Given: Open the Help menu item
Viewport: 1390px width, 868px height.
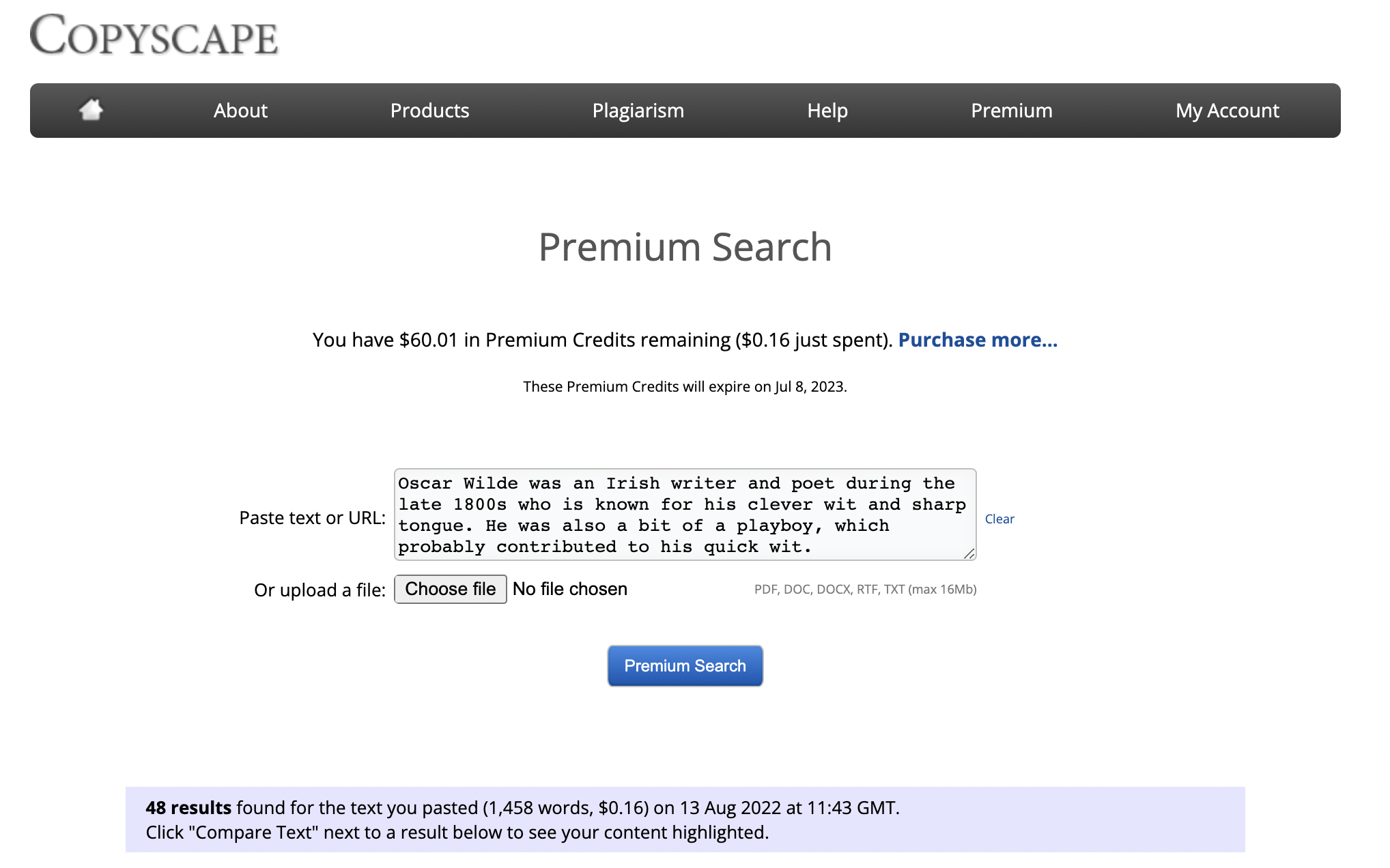Looking at the screenshot, I should tap(827, 111).
